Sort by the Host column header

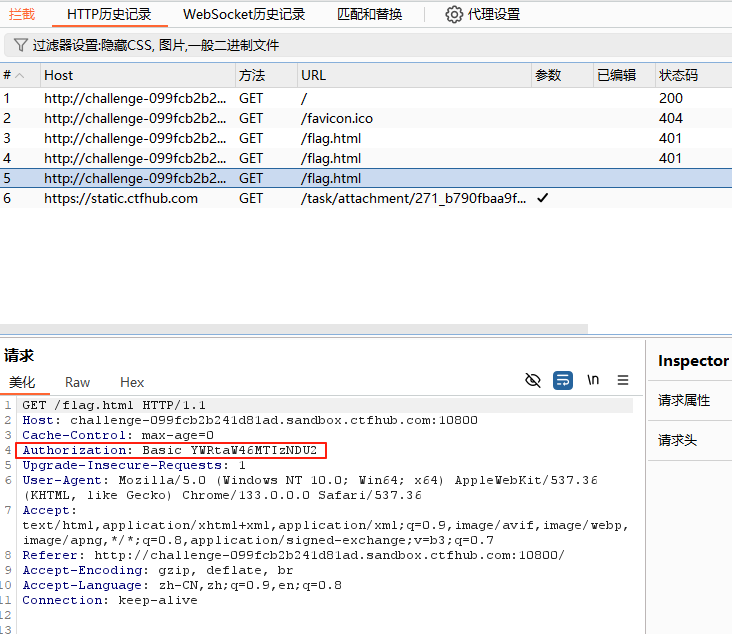coord(138,75)
